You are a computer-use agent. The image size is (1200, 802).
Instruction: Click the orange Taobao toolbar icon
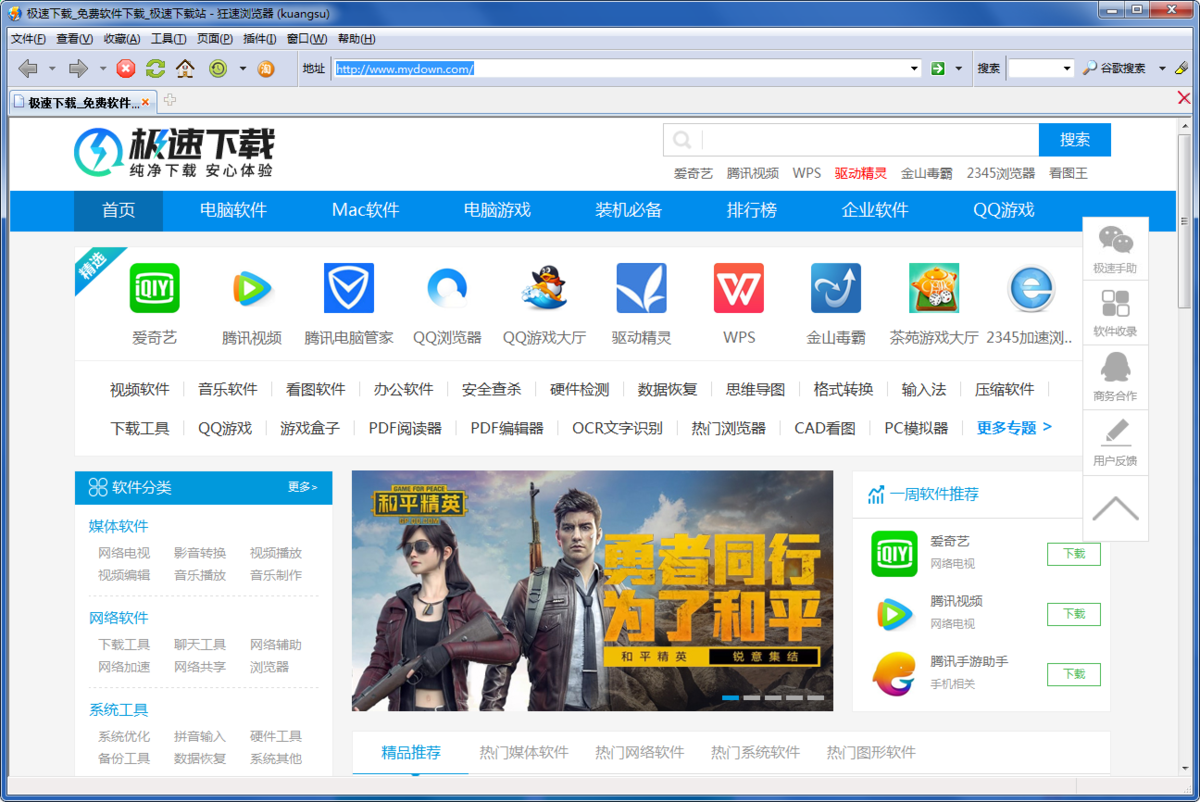(266, 69)
